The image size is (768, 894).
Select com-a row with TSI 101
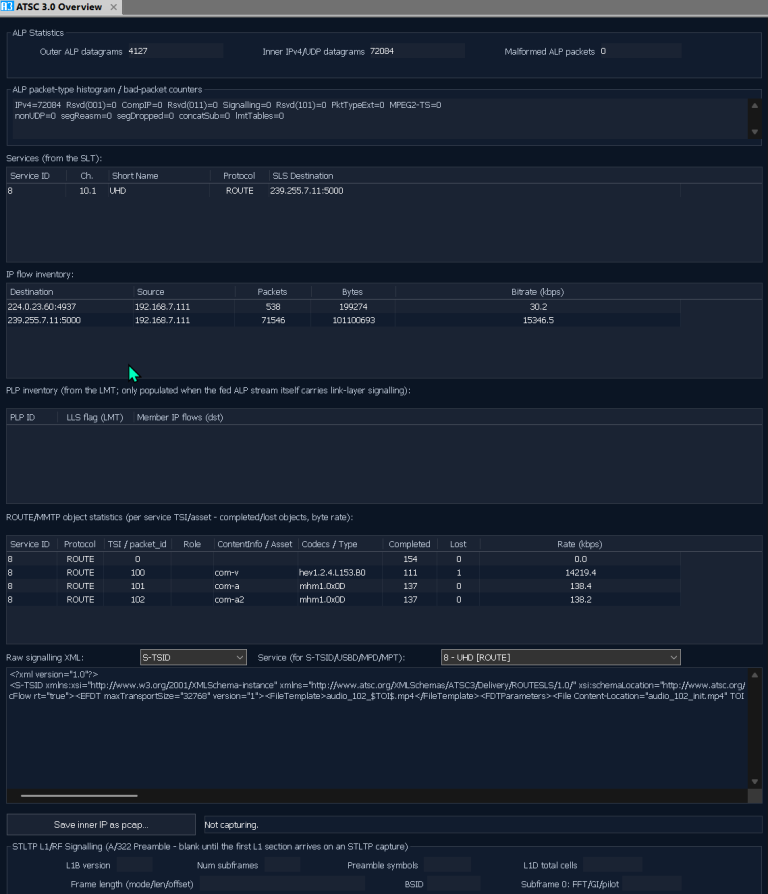click(x=343, y=586)
